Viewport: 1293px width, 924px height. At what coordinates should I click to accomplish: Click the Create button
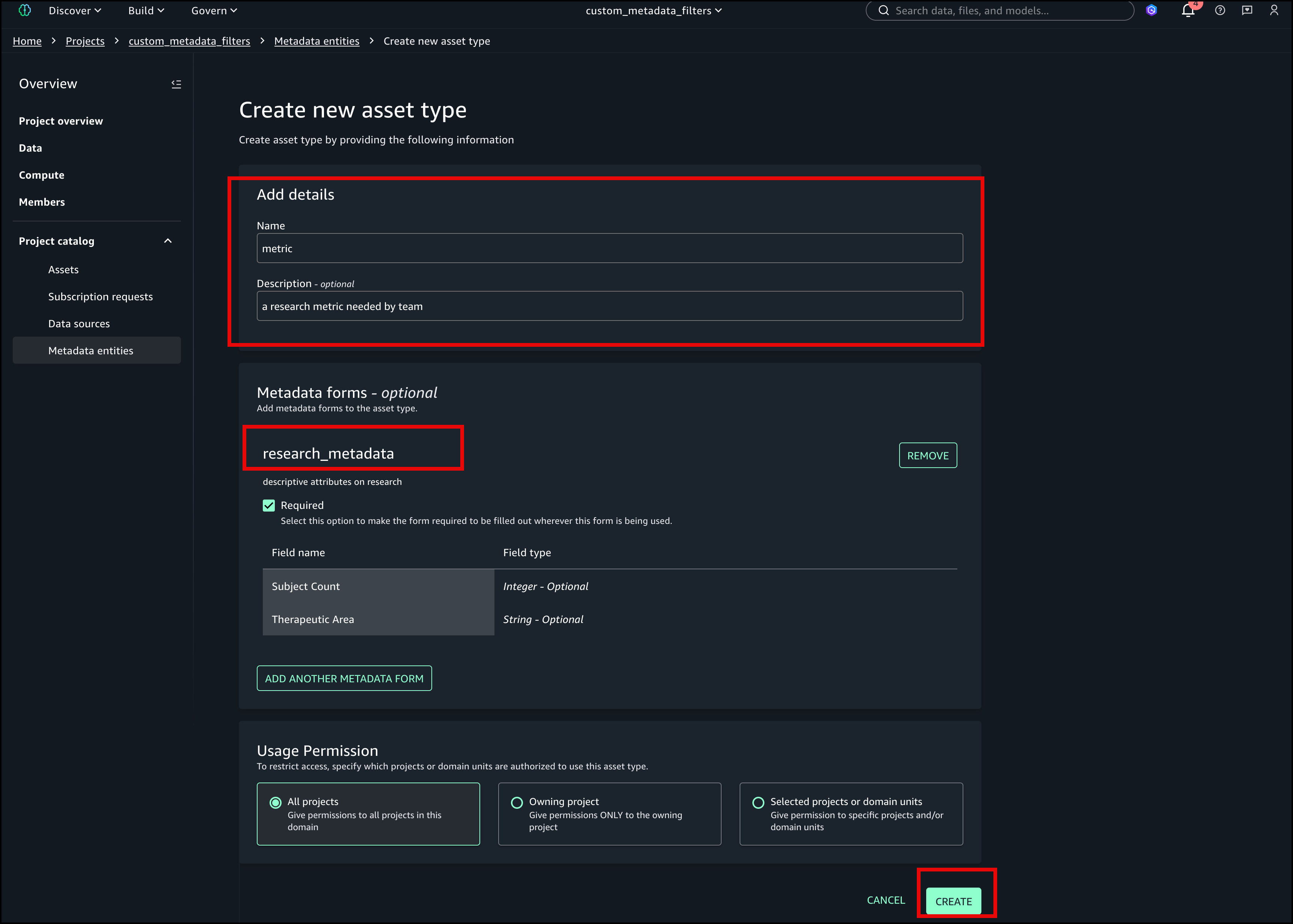tap(953, 901)
